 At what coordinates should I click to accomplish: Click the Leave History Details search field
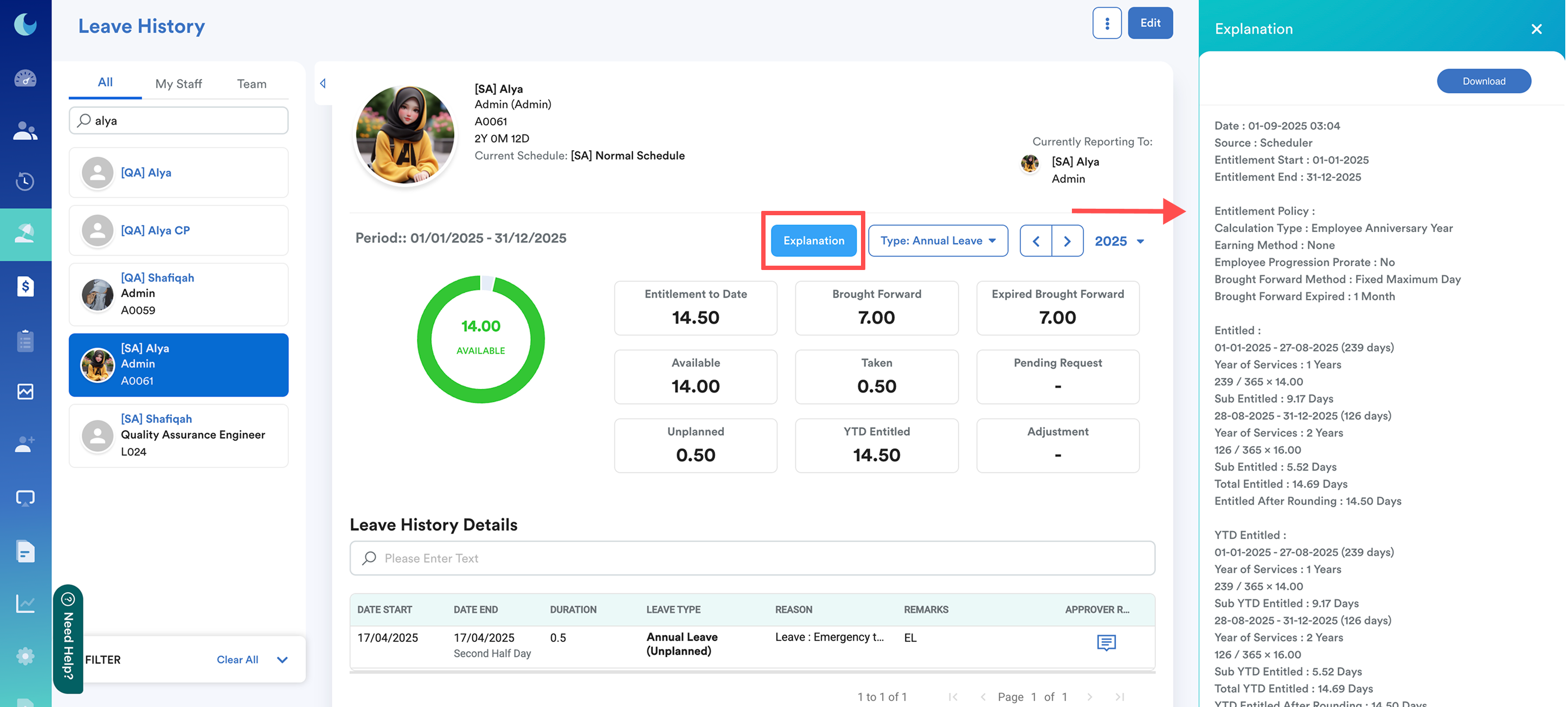751,558
